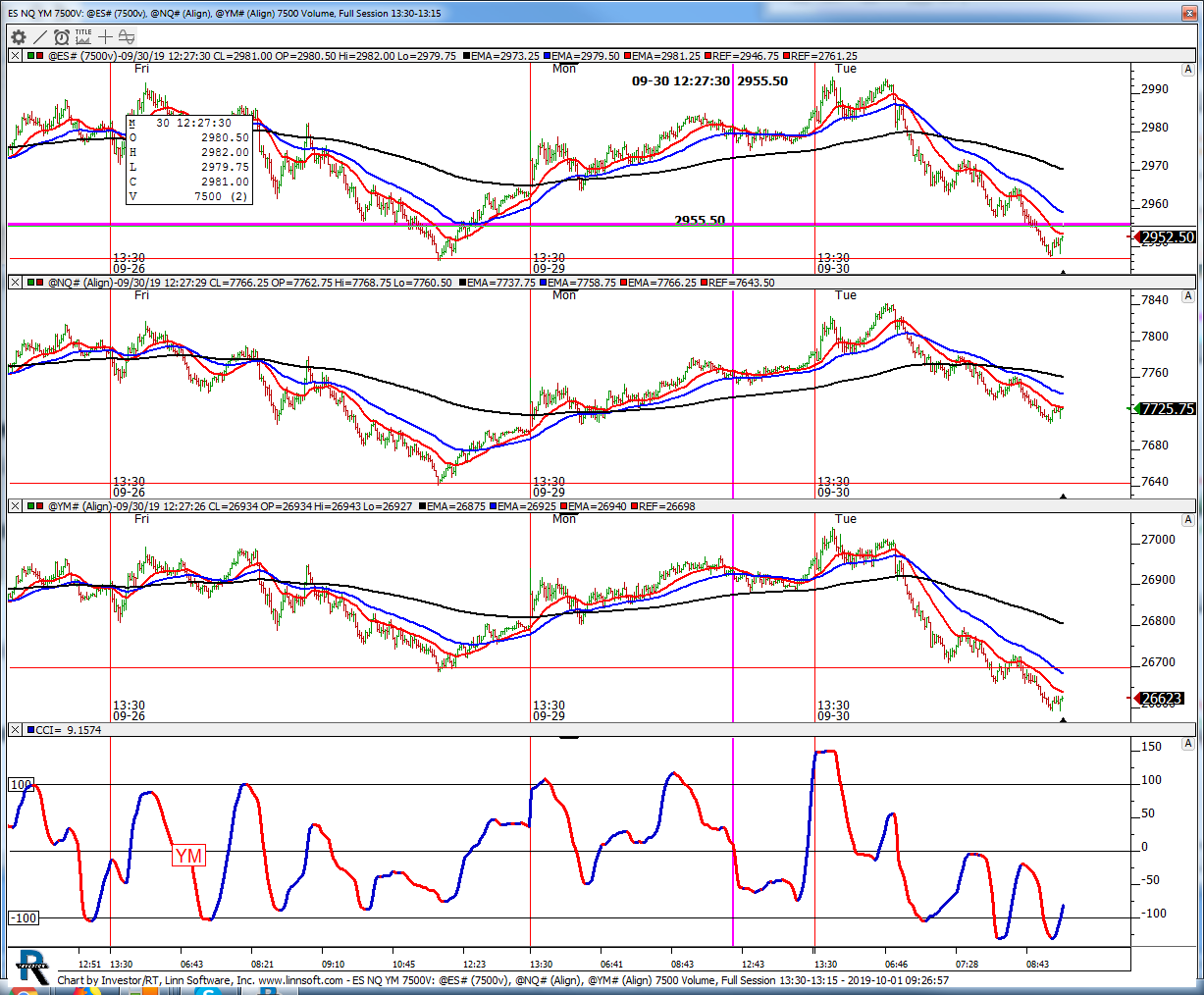Click the @YM# (Align) instrument title

[x=80, y=506]
